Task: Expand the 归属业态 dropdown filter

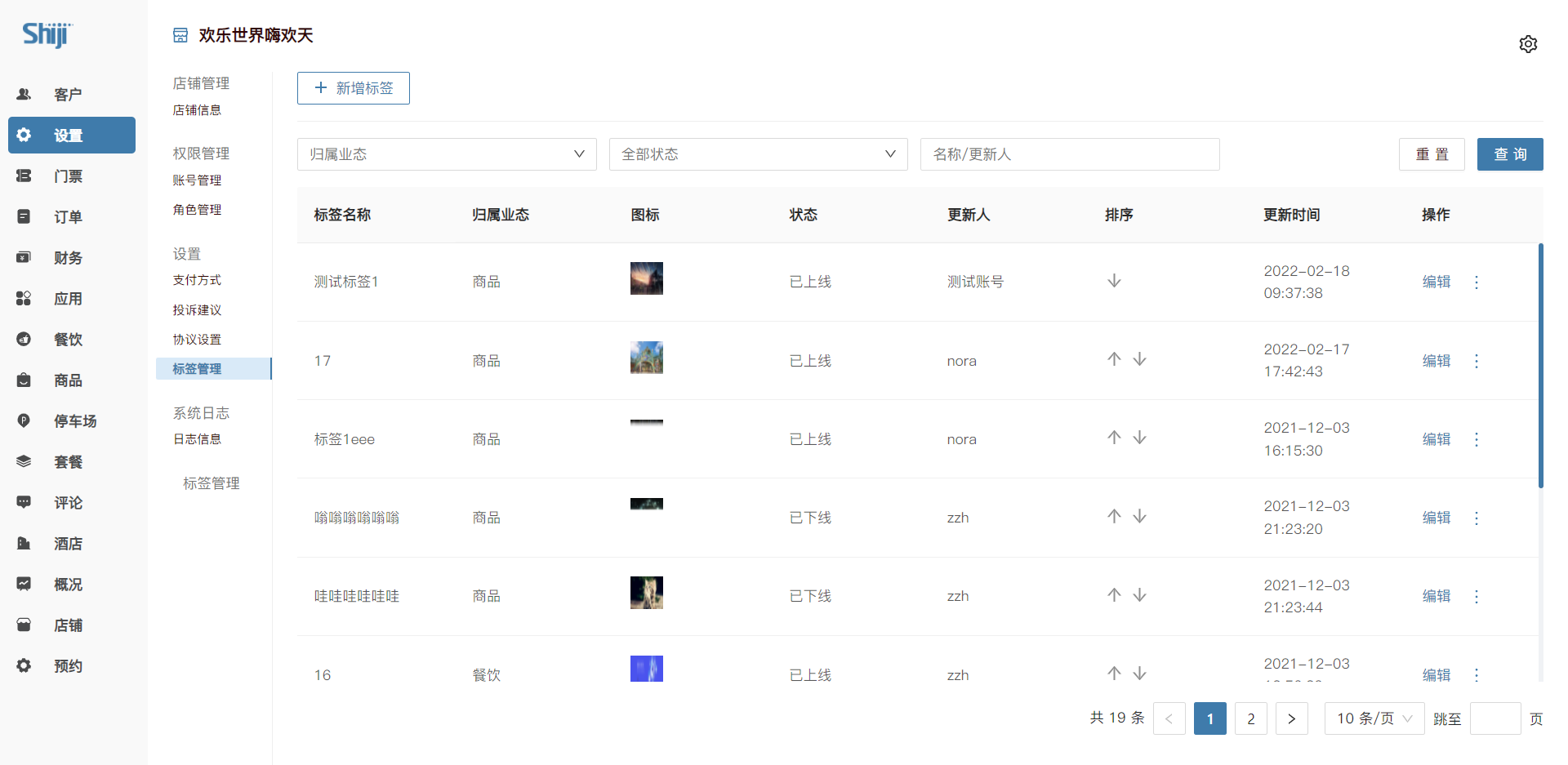Action: coord(447,154)
